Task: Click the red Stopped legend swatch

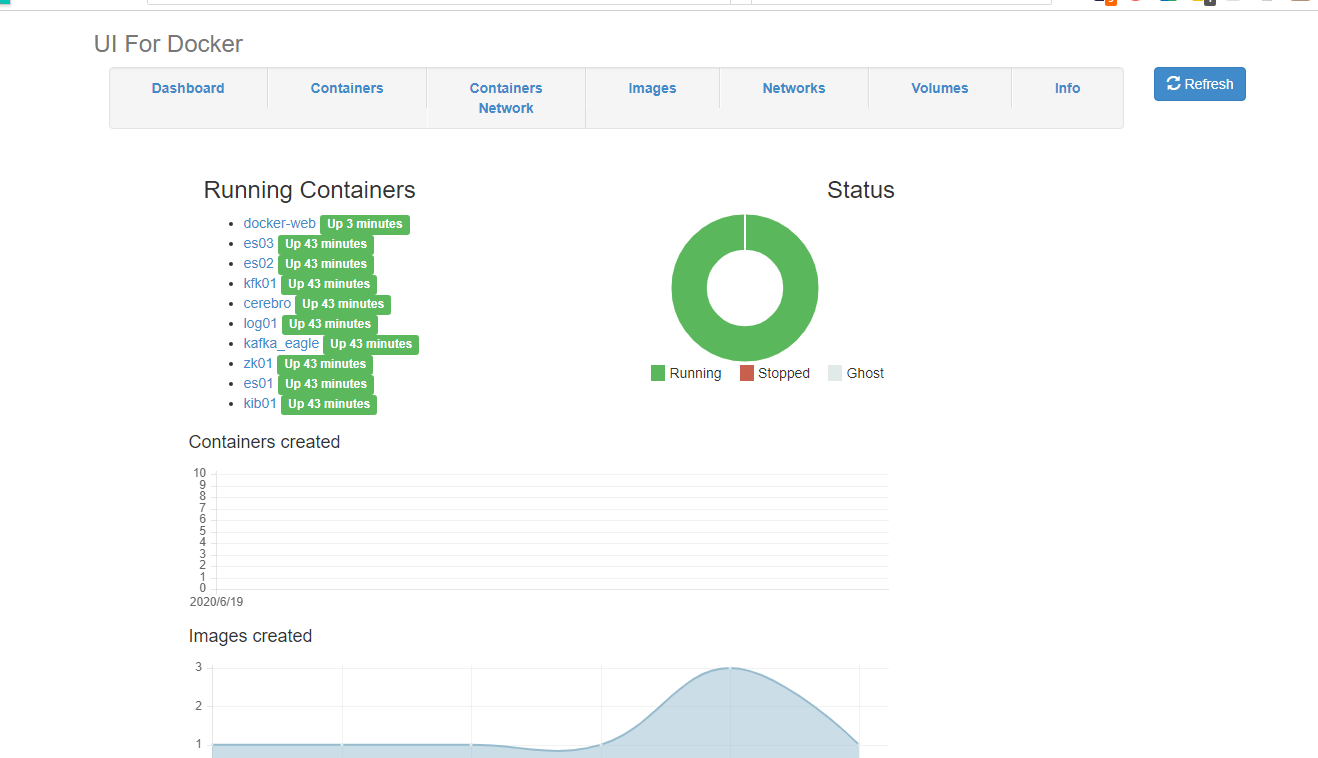Action: point(746,373)
